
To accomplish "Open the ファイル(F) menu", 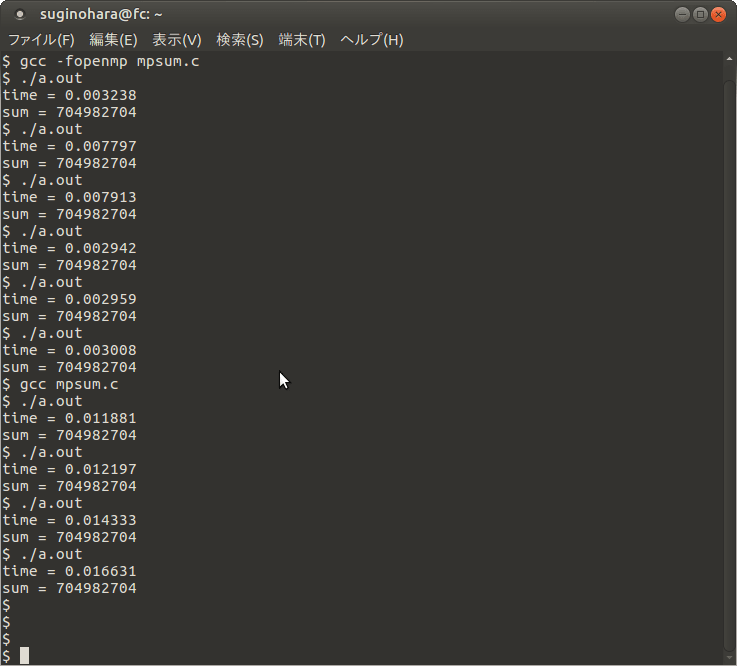I will 41,40.
